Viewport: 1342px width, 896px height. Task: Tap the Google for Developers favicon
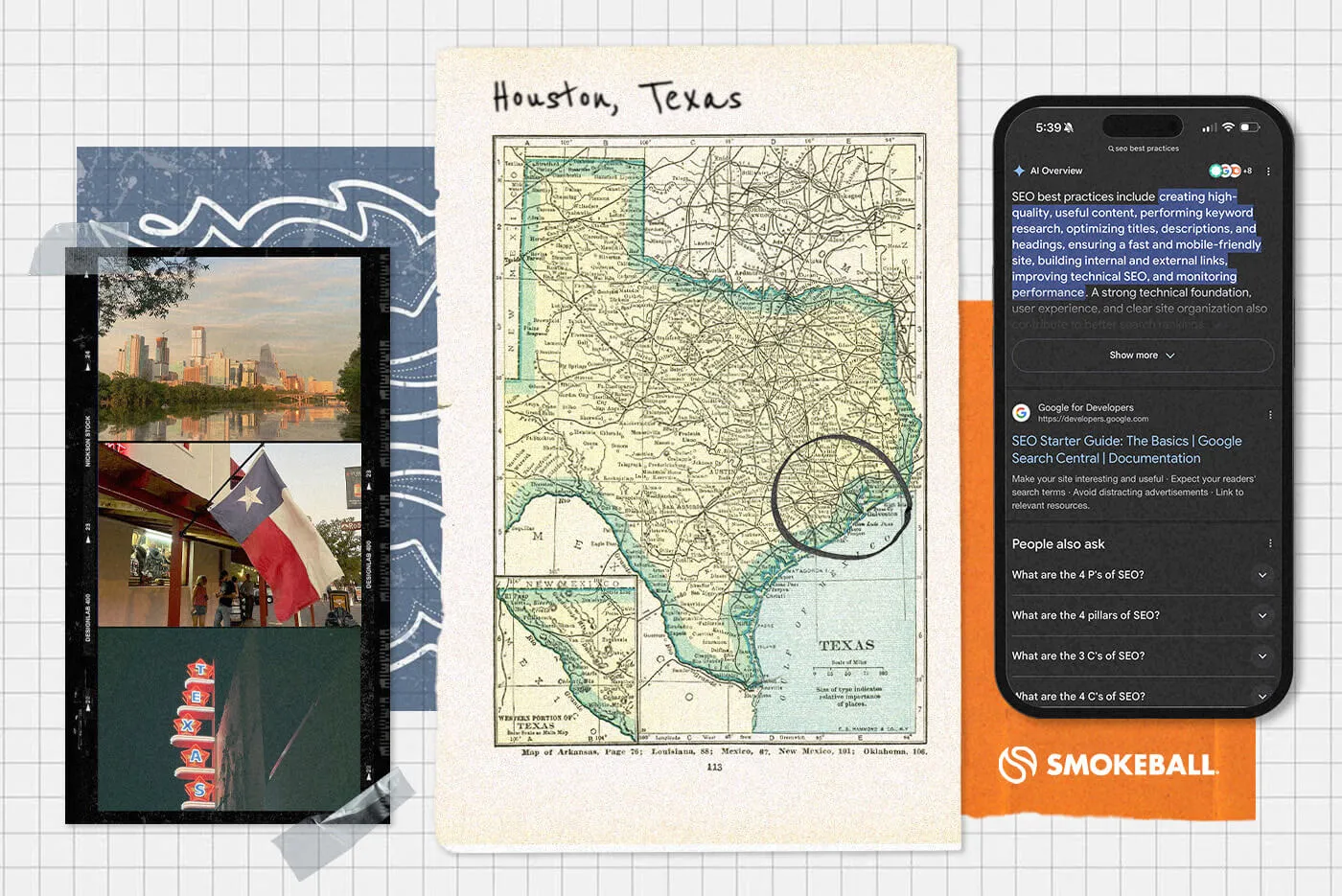[1022, 413]
